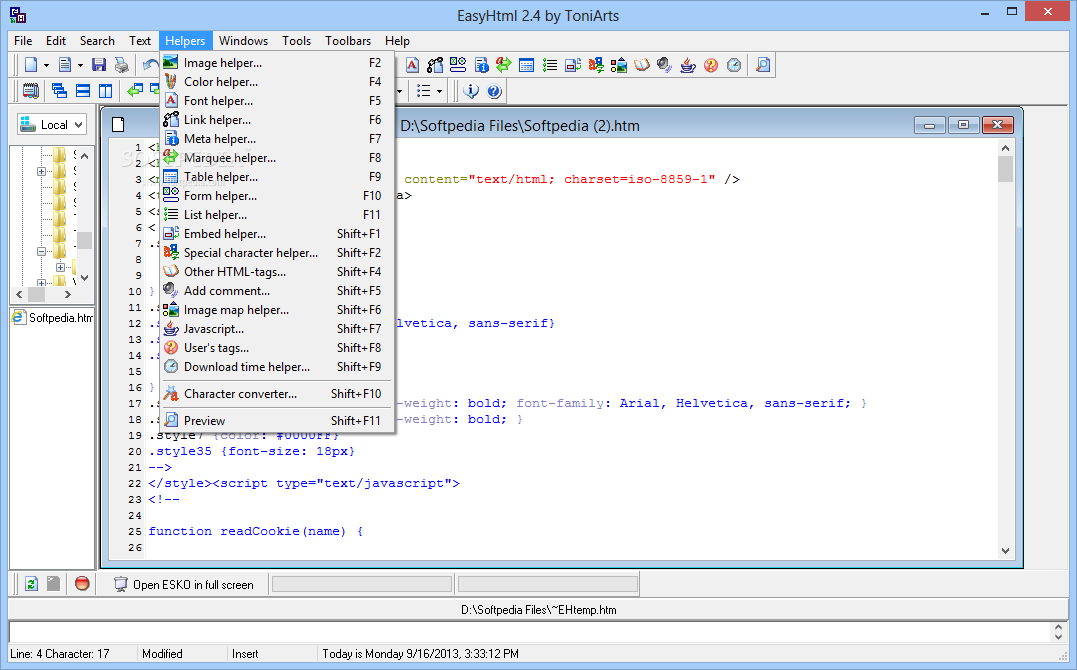Click the Javascript coffee cup toolbar icon

tap(688, 65)
